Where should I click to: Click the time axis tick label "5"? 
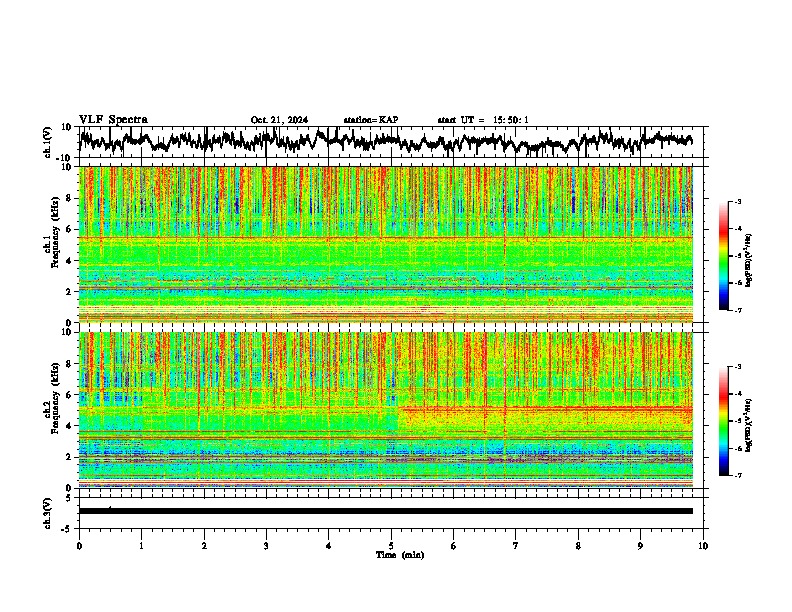(391, 546)
